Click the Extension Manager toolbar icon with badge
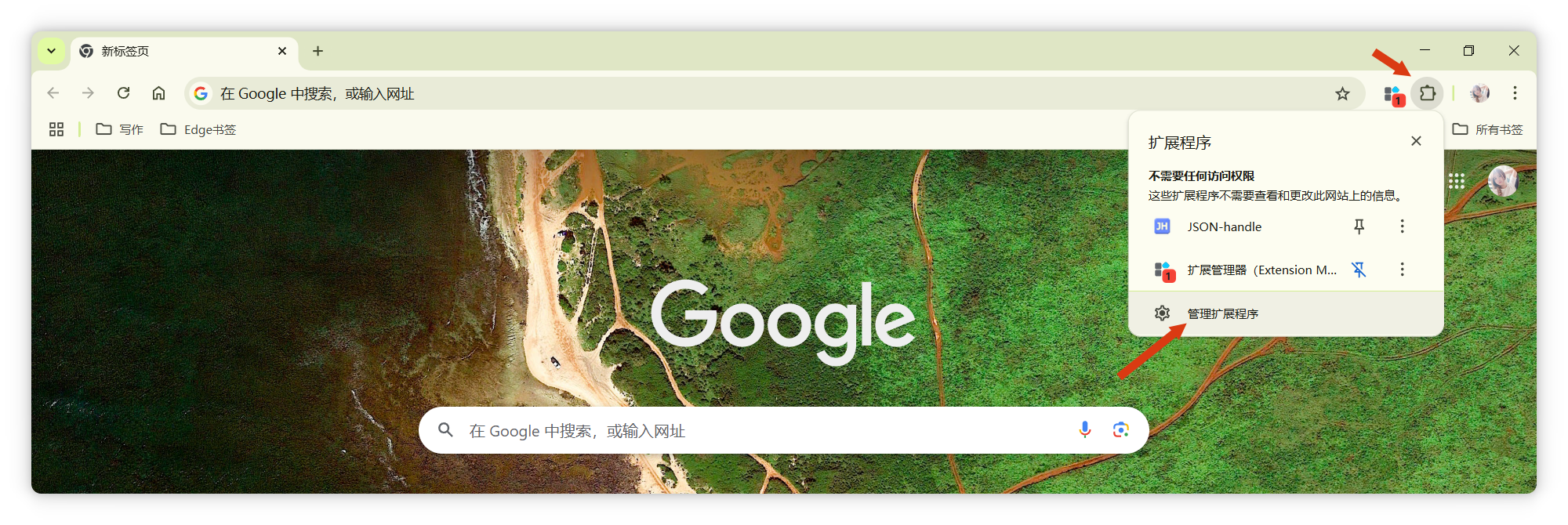Viewport: 1568px width, 525px height. tap(1393, 95)
